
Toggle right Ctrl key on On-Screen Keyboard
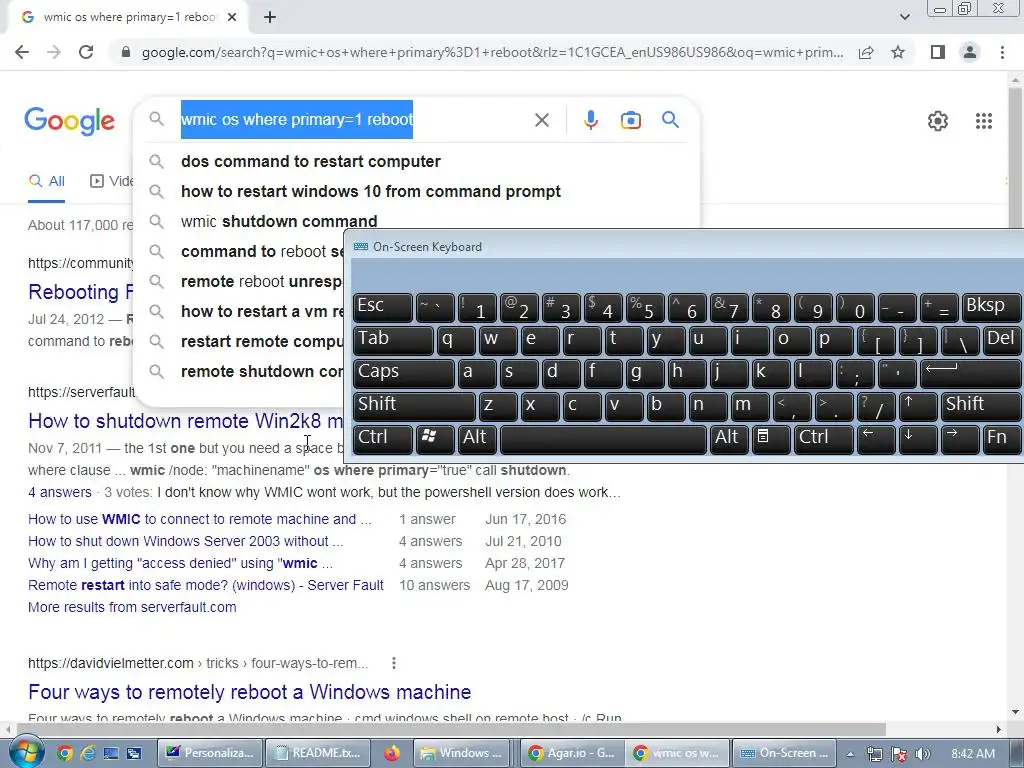coord(824,439)
